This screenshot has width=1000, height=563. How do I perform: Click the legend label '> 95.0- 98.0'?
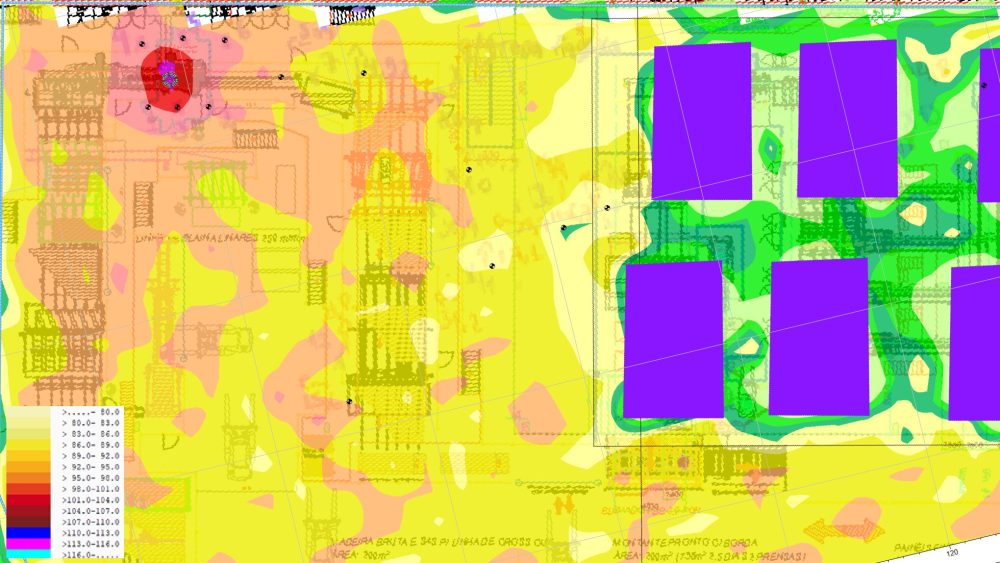pos(91,478)
